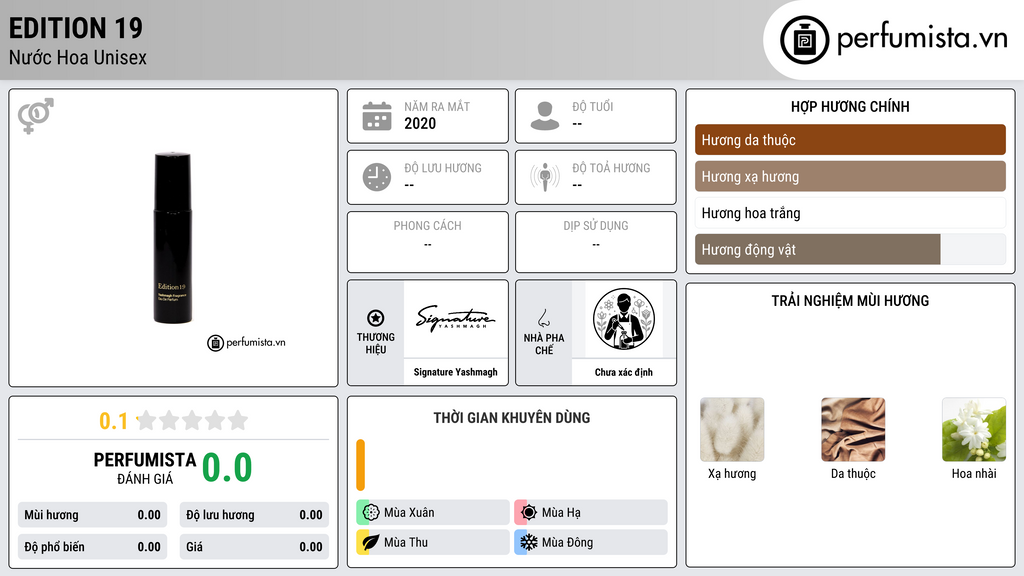Click the yellow 0.1 rating value
The width and height of the screenshot is (1024, 576).
[114, 421]
